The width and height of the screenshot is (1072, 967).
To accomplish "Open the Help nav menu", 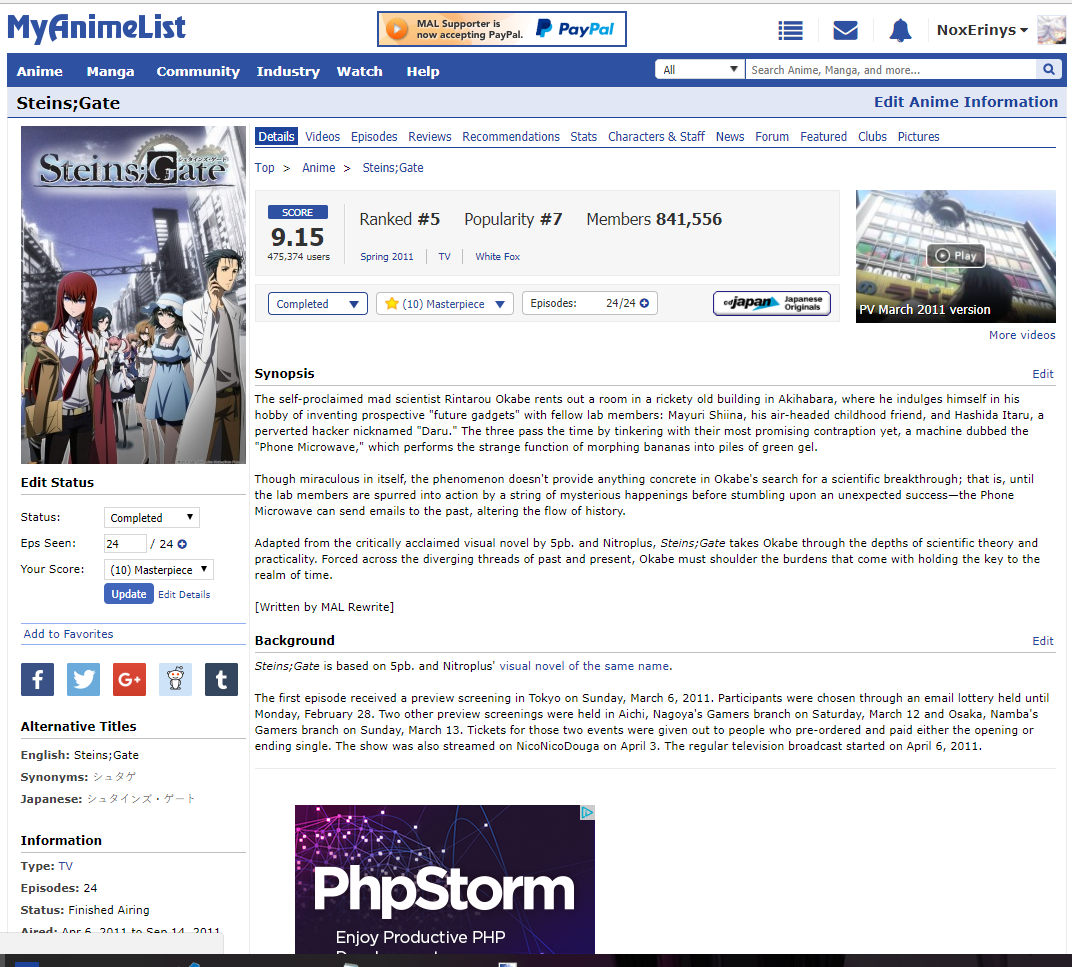I will pyautogui.click(x=423, y=71).
